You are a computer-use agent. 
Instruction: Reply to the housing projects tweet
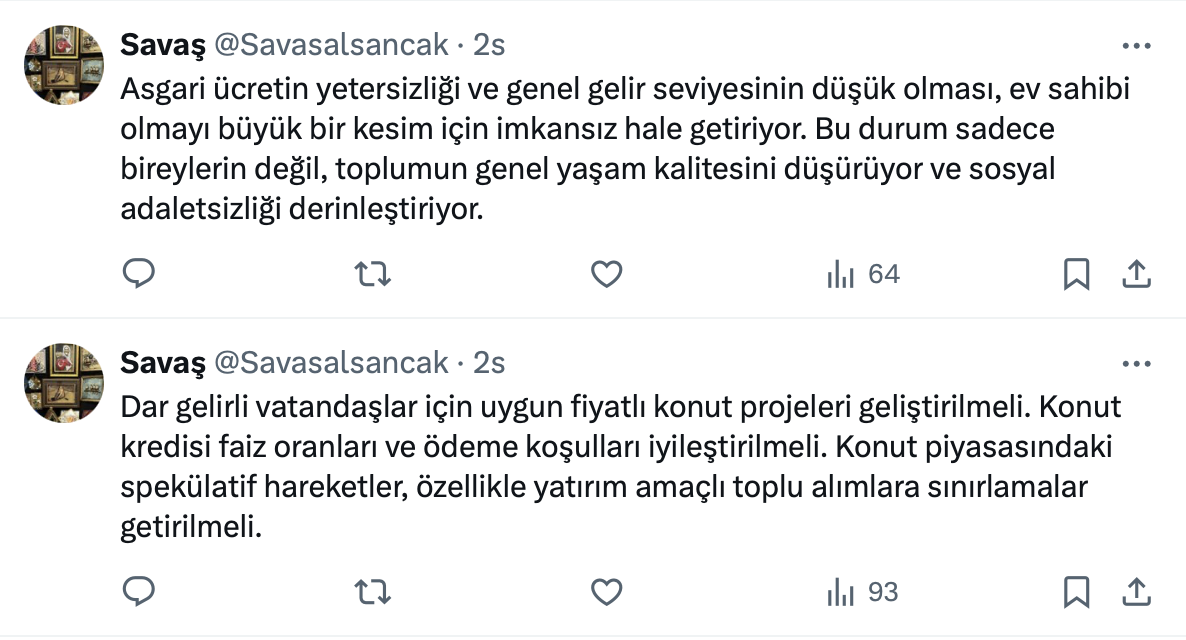[139, 592]
